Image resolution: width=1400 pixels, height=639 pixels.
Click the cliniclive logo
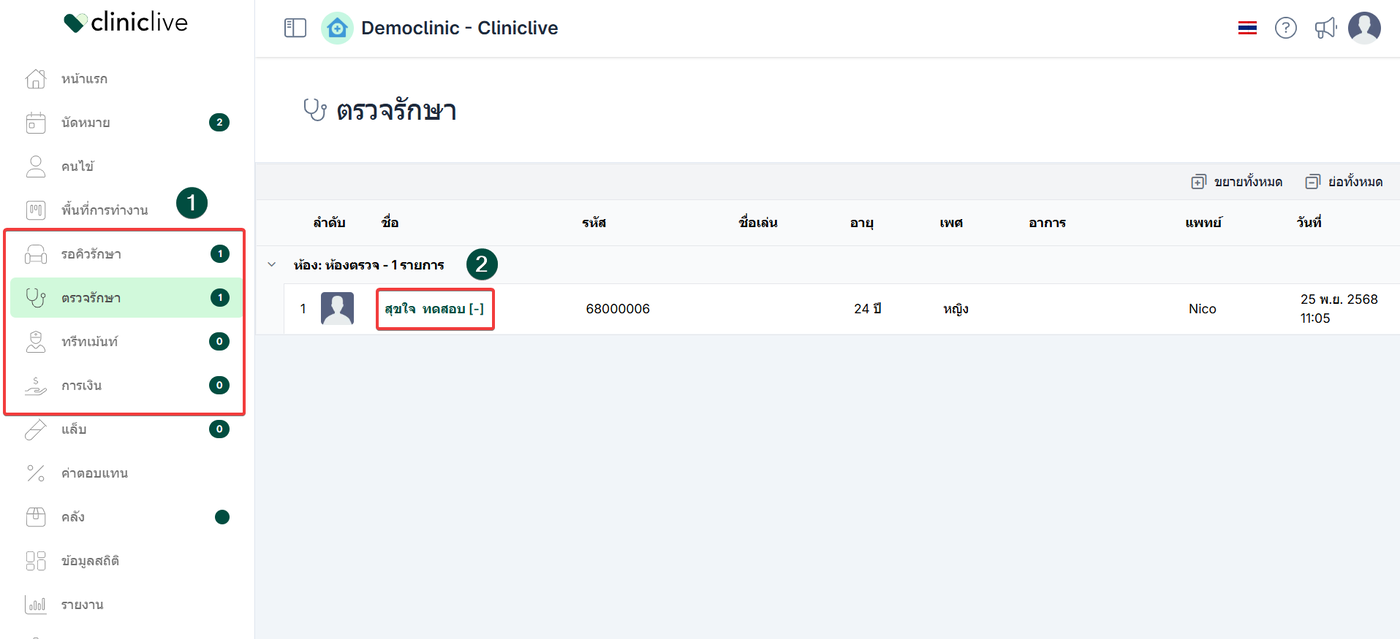(x=125, y=22)
